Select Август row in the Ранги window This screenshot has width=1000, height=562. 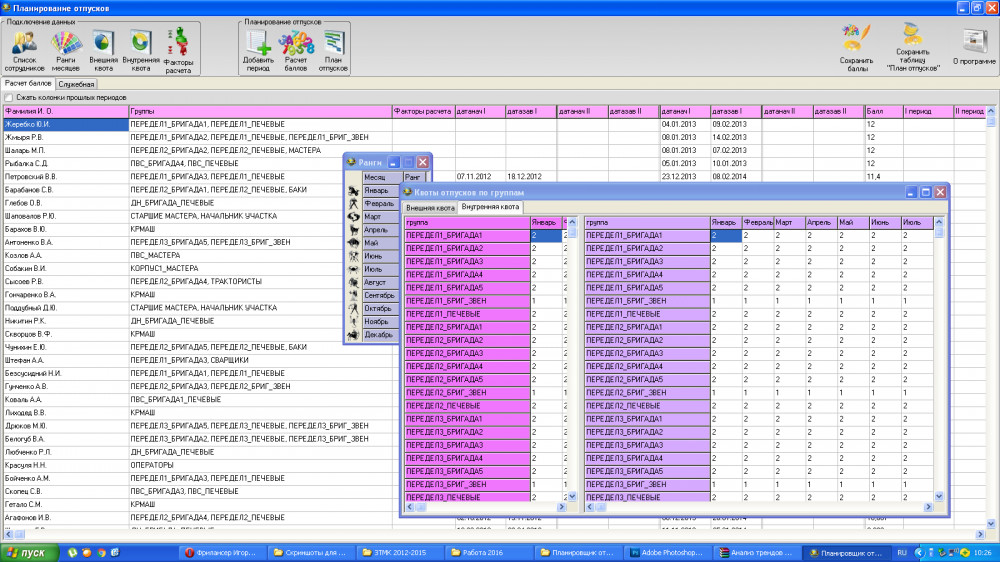tap(379, 282)
